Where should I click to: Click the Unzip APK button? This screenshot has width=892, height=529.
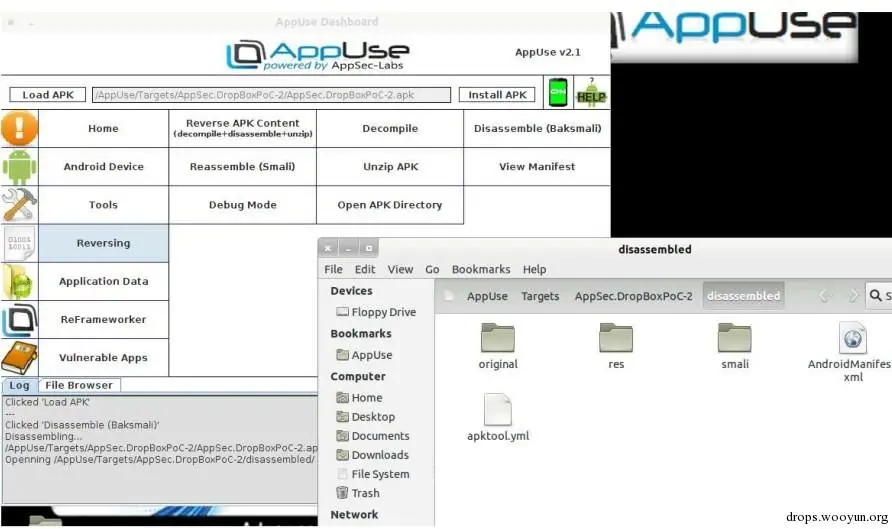point(390,167)
